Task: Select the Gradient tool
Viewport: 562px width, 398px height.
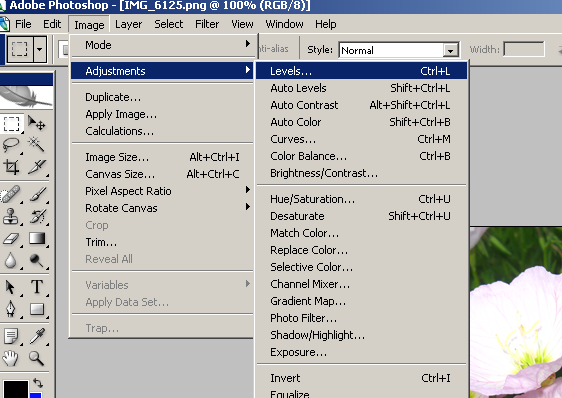Action: coord(37,238)
